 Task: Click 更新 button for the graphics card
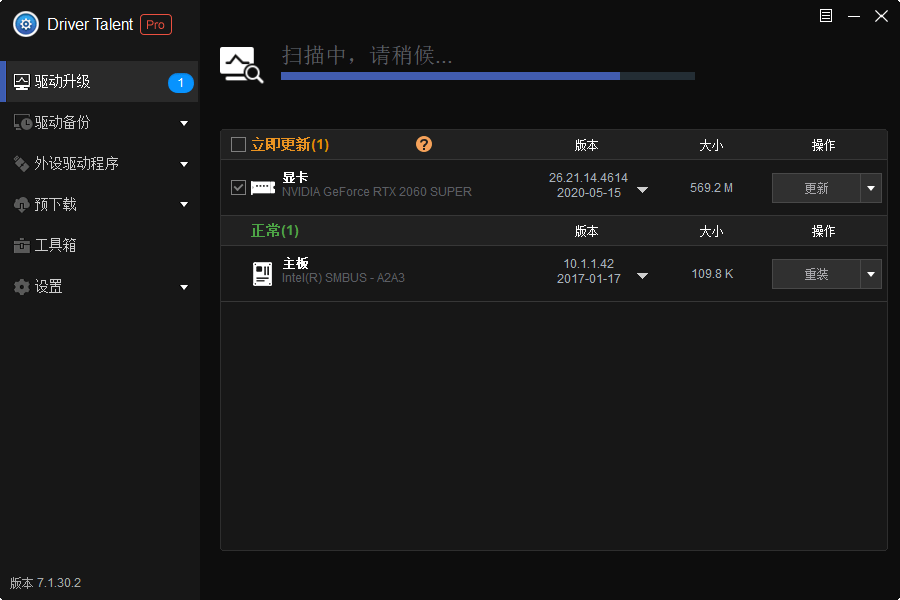coord(816,188)
